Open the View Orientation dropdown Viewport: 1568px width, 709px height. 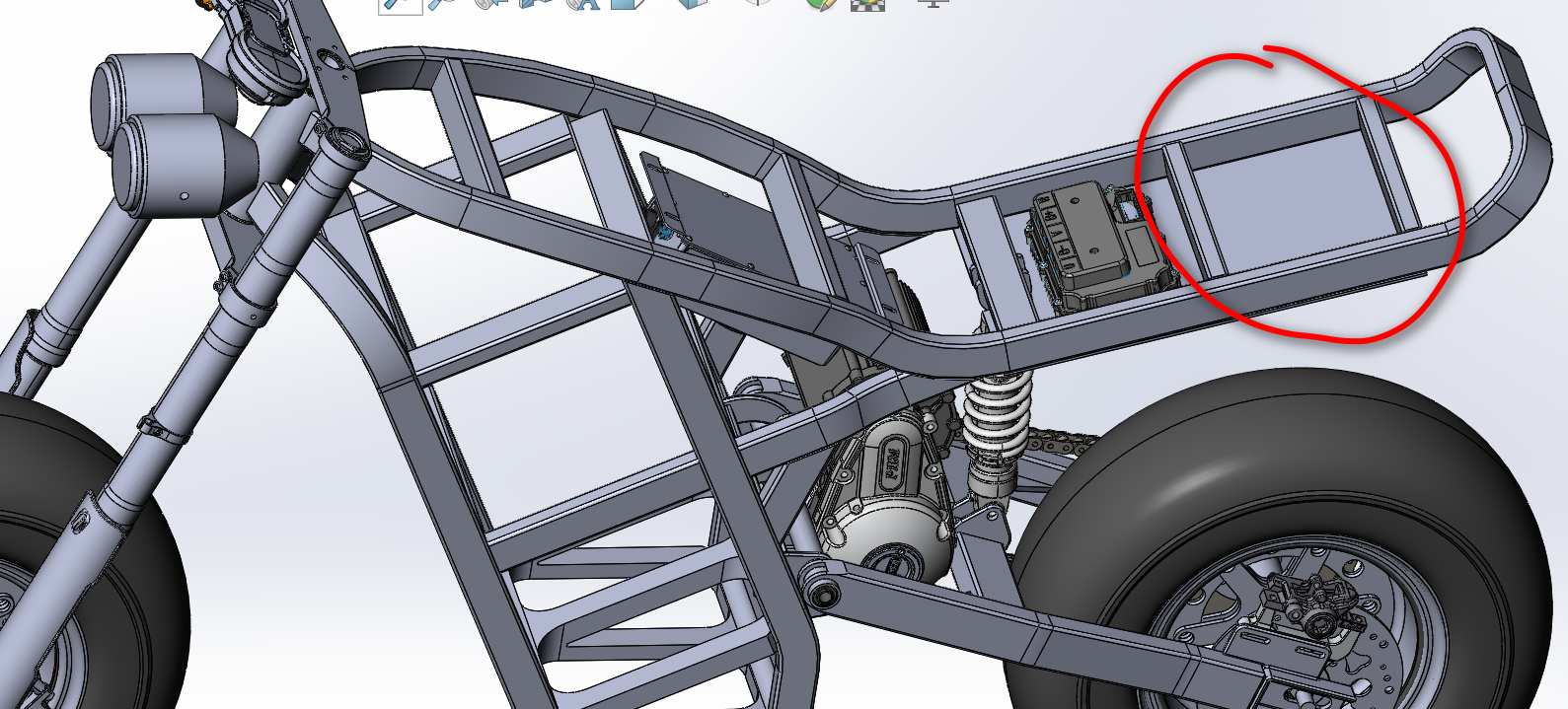628,4
